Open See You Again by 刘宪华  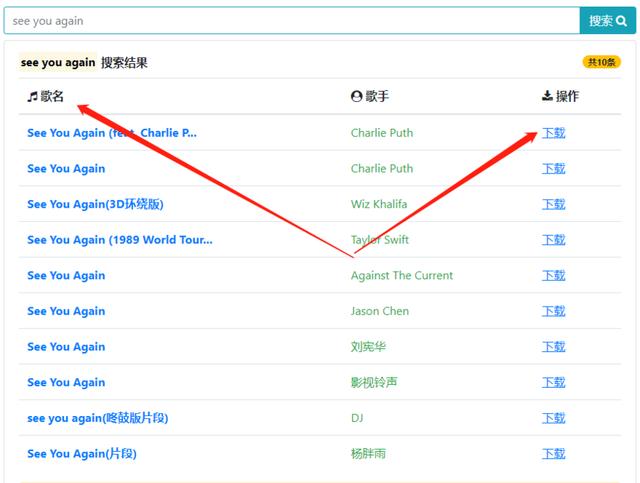(66, 347)
